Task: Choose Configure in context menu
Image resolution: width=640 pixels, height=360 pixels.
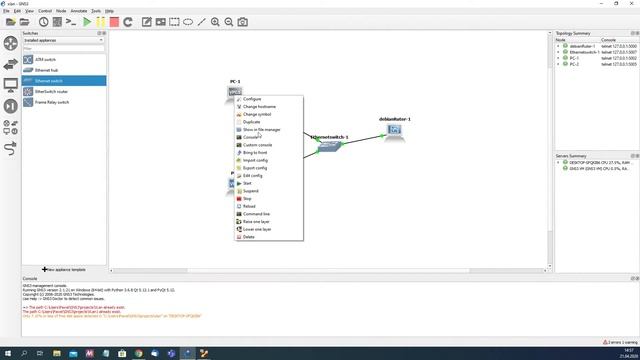Action: pos(269,99)
